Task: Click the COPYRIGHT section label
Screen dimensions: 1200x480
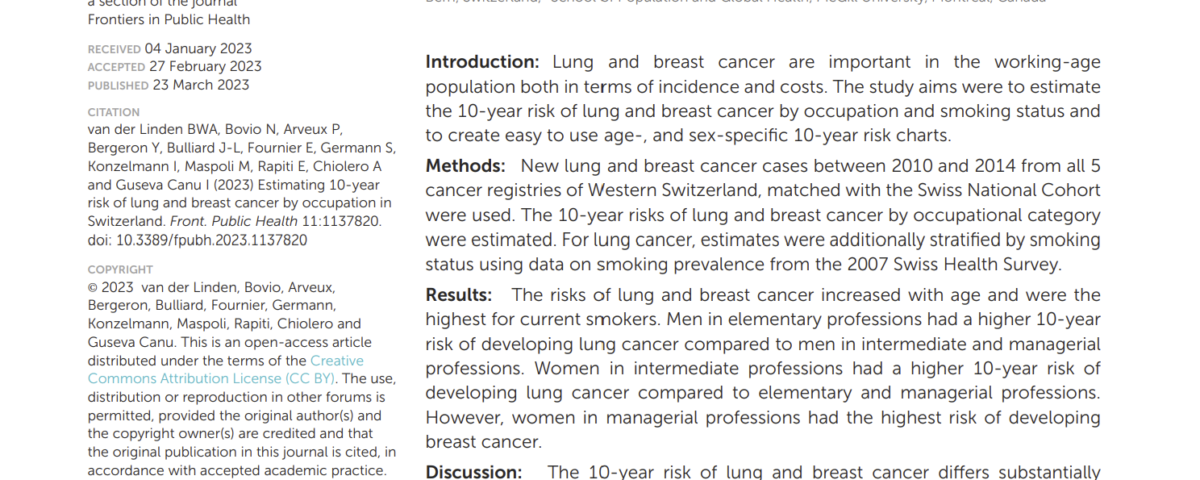Action: click(x=120, y=269)
